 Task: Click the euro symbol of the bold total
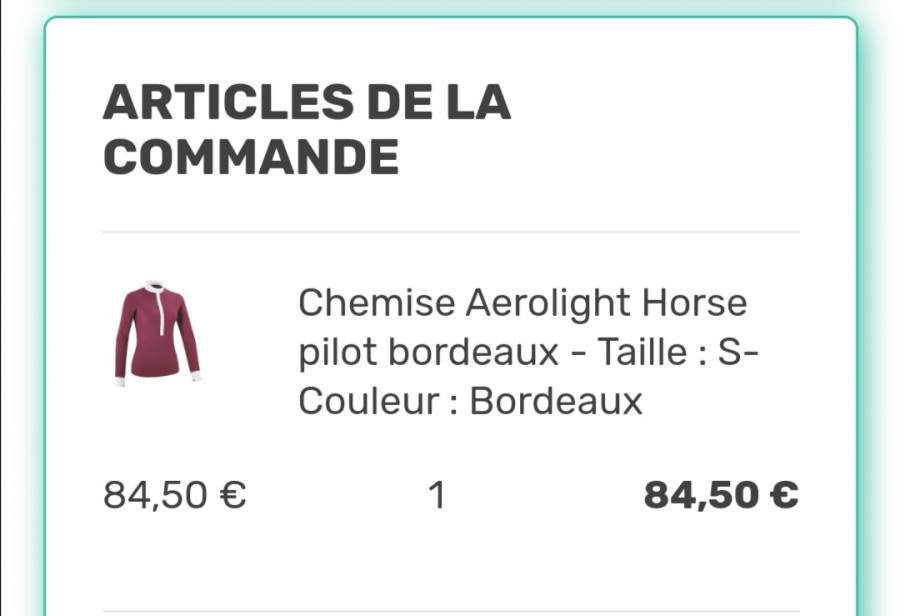coord(783,495)
